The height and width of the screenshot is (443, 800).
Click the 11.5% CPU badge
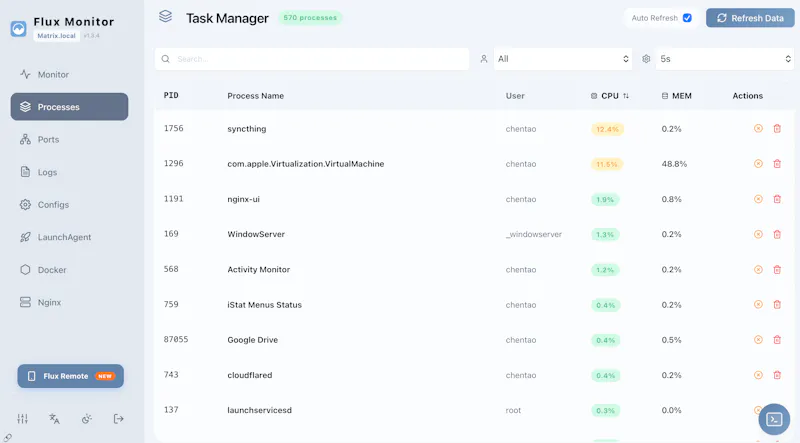607,164
